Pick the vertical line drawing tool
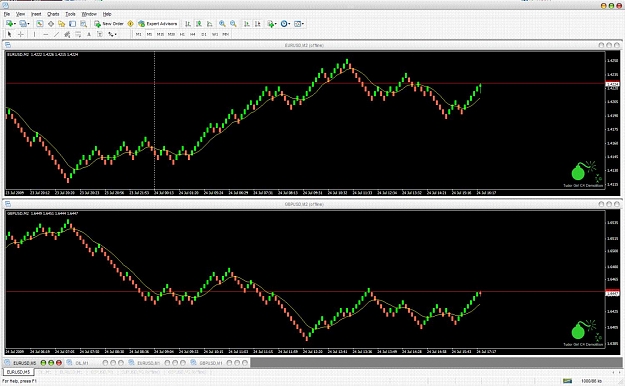Viewport: 625px width, 386px height. (34, 34)
